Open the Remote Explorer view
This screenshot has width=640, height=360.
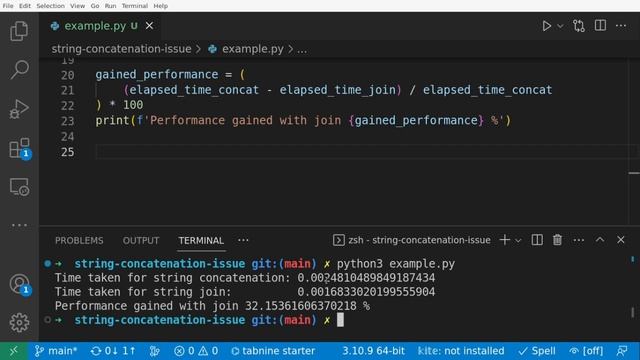tap(19, 187)
